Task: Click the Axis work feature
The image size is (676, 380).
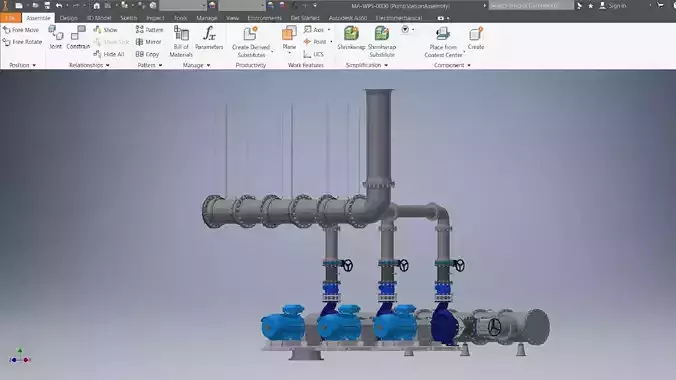Action: pos(314,30)
